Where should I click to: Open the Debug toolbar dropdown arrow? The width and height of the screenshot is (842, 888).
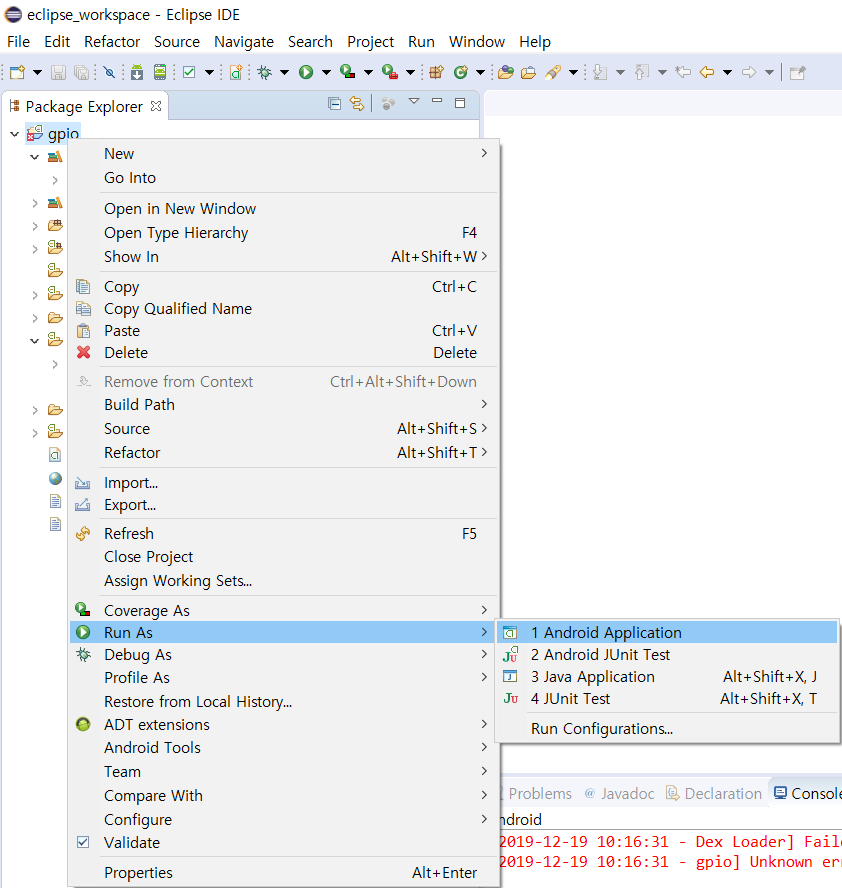284,72
